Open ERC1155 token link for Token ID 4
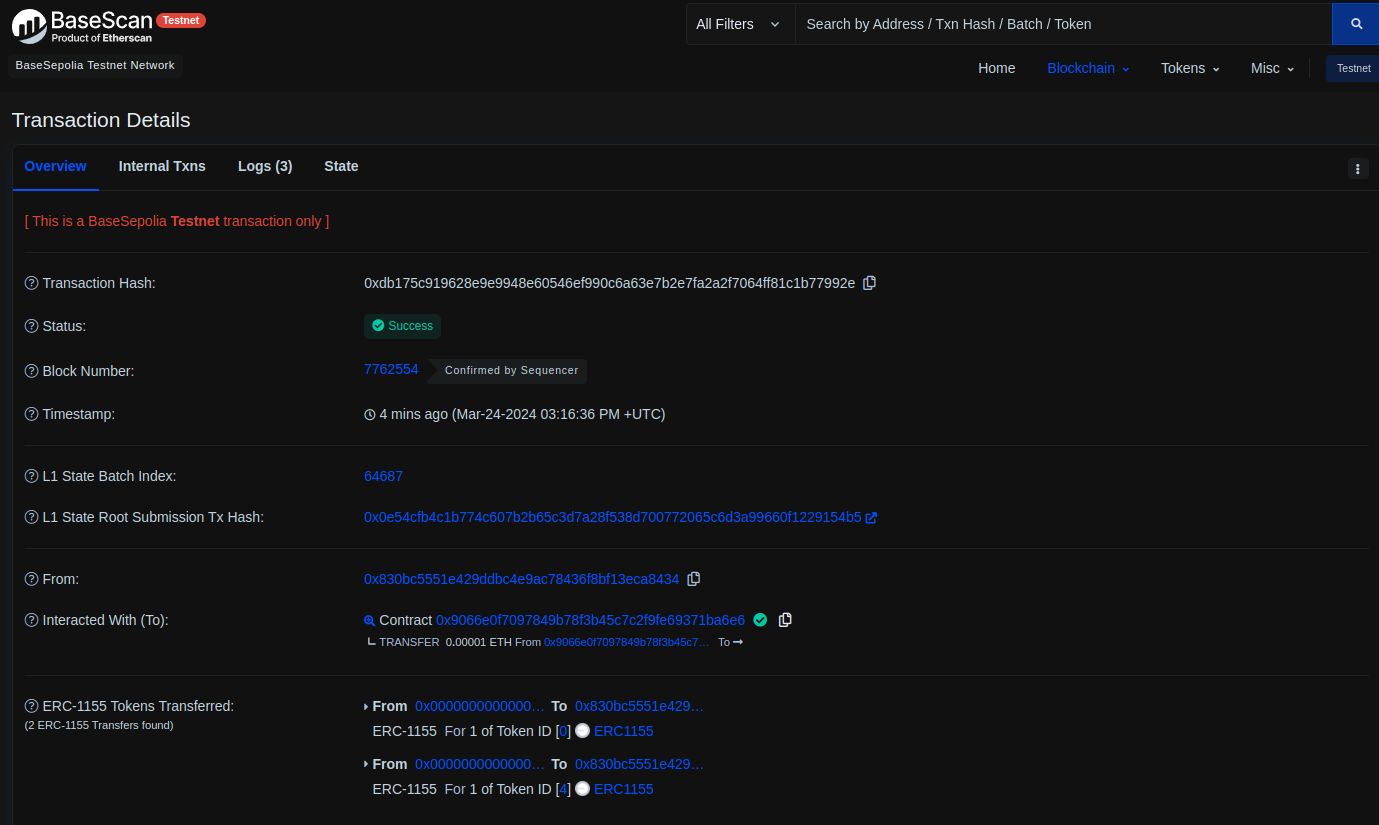Viewport: 1379px width, 825px height. pyautogui.click(x=623, y=789)
